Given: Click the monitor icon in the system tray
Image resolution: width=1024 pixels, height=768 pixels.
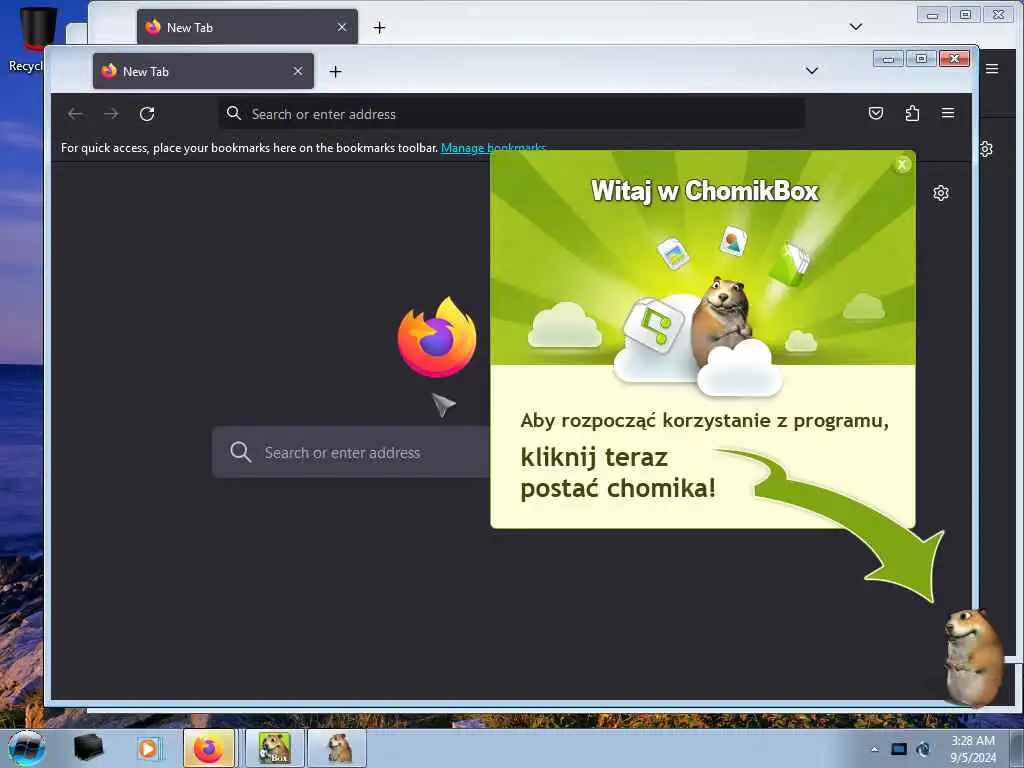Looking at the screenshot, I should [899, 749].
